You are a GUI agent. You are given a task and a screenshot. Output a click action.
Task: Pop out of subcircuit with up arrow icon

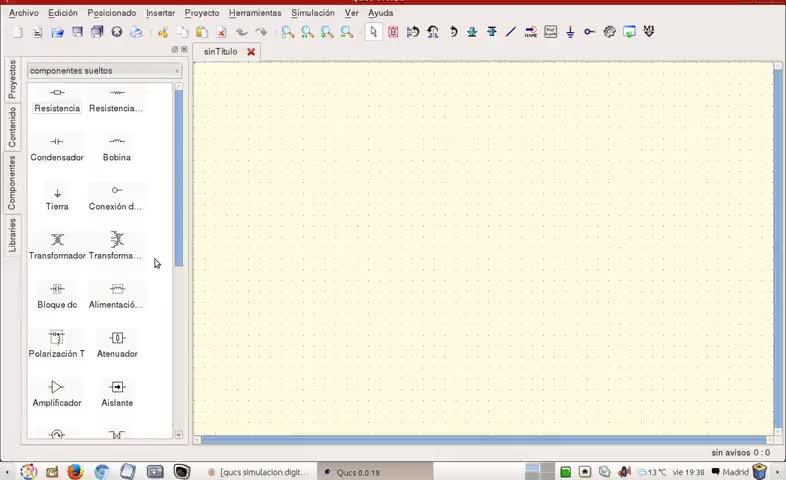491,32
